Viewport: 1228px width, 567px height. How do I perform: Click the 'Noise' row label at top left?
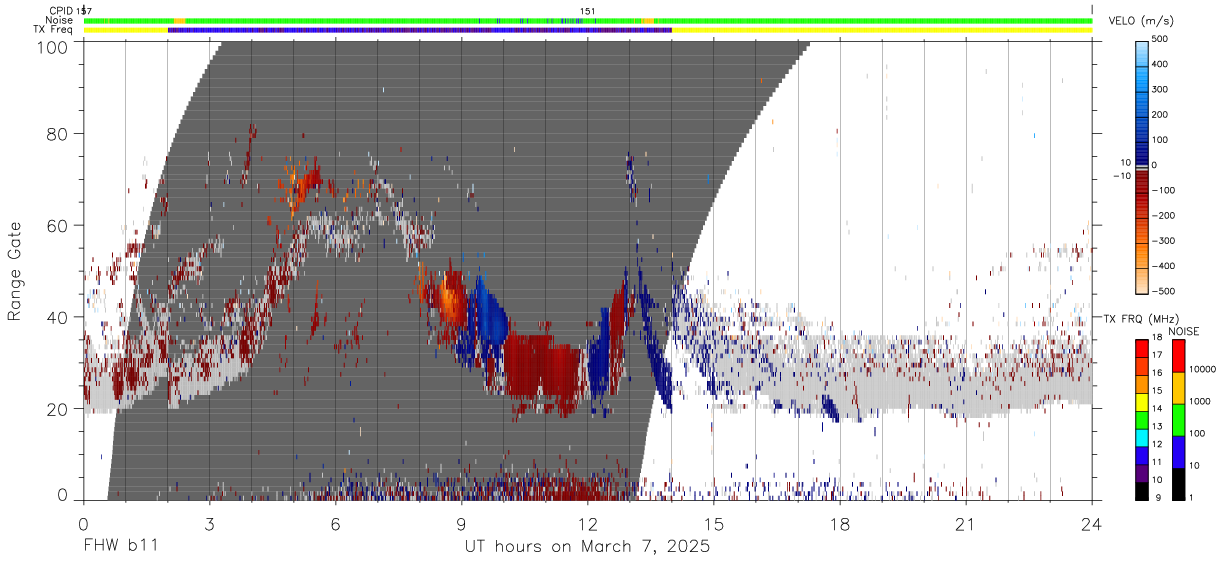pyautogui.click(x=59, y=20)
